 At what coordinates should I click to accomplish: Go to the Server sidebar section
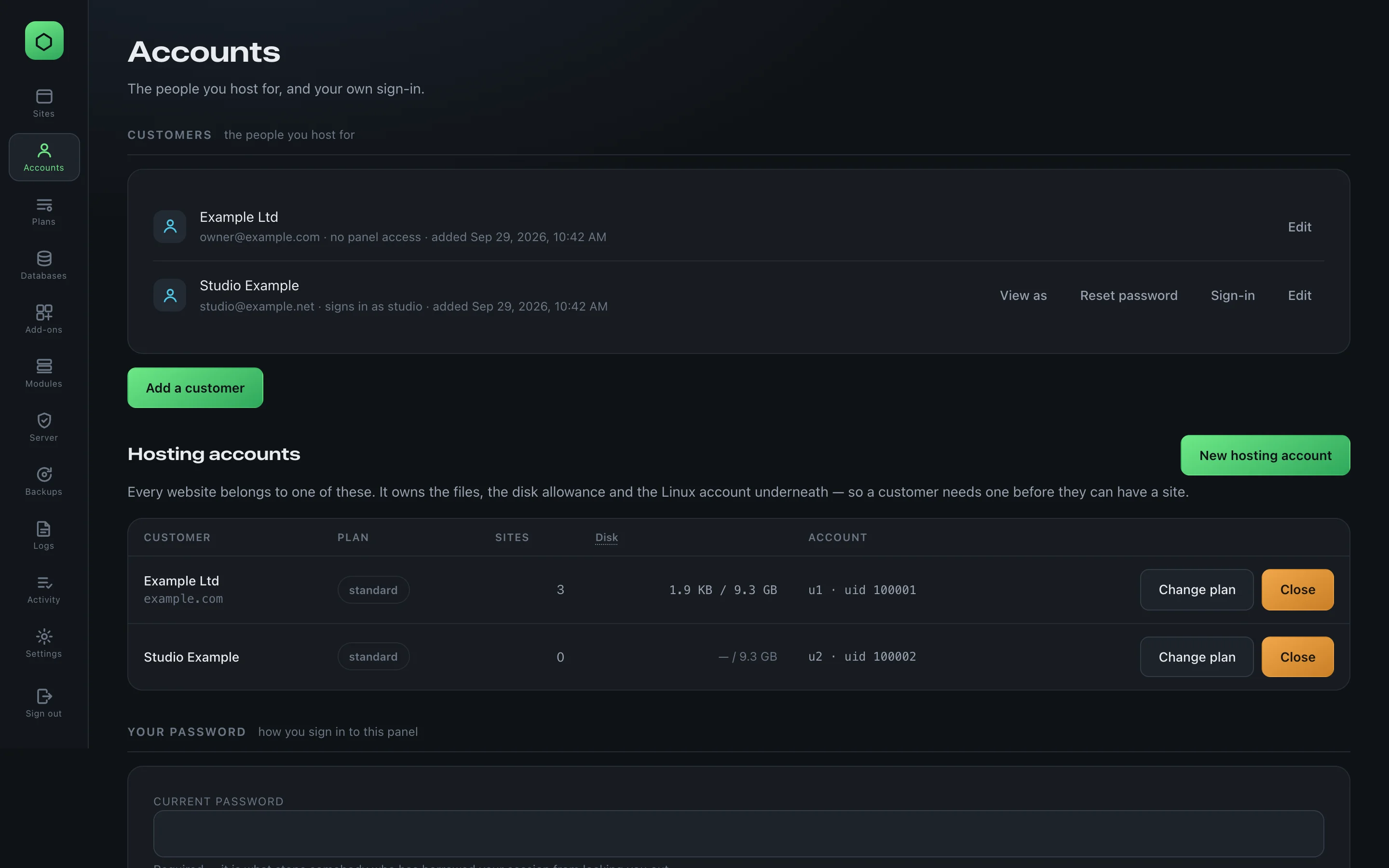point(44,427)
